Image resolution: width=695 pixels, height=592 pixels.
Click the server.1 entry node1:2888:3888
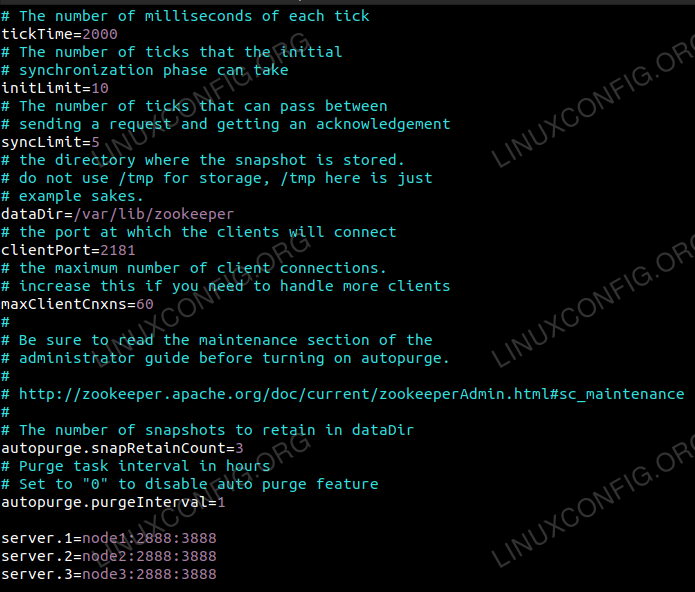[149, 538]
